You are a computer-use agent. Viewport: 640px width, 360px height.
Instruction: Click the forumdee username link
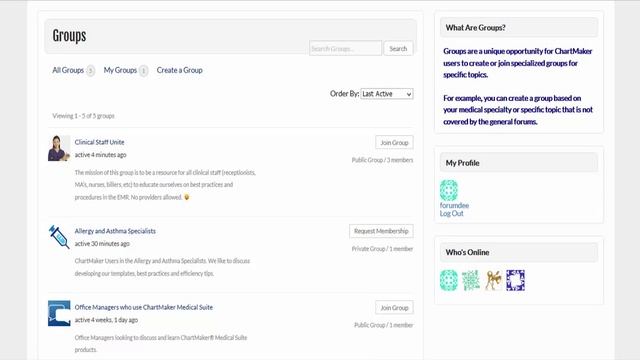coord(454,205)
